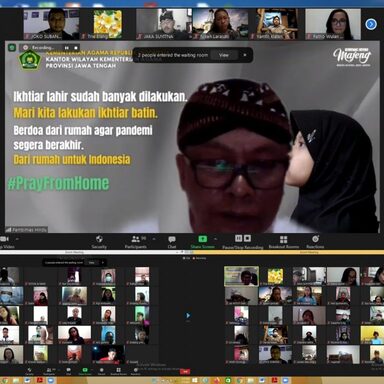This screenshot has height=384, width=384.
Task: Open the Chat panel
Action: [x=172, y=242]
